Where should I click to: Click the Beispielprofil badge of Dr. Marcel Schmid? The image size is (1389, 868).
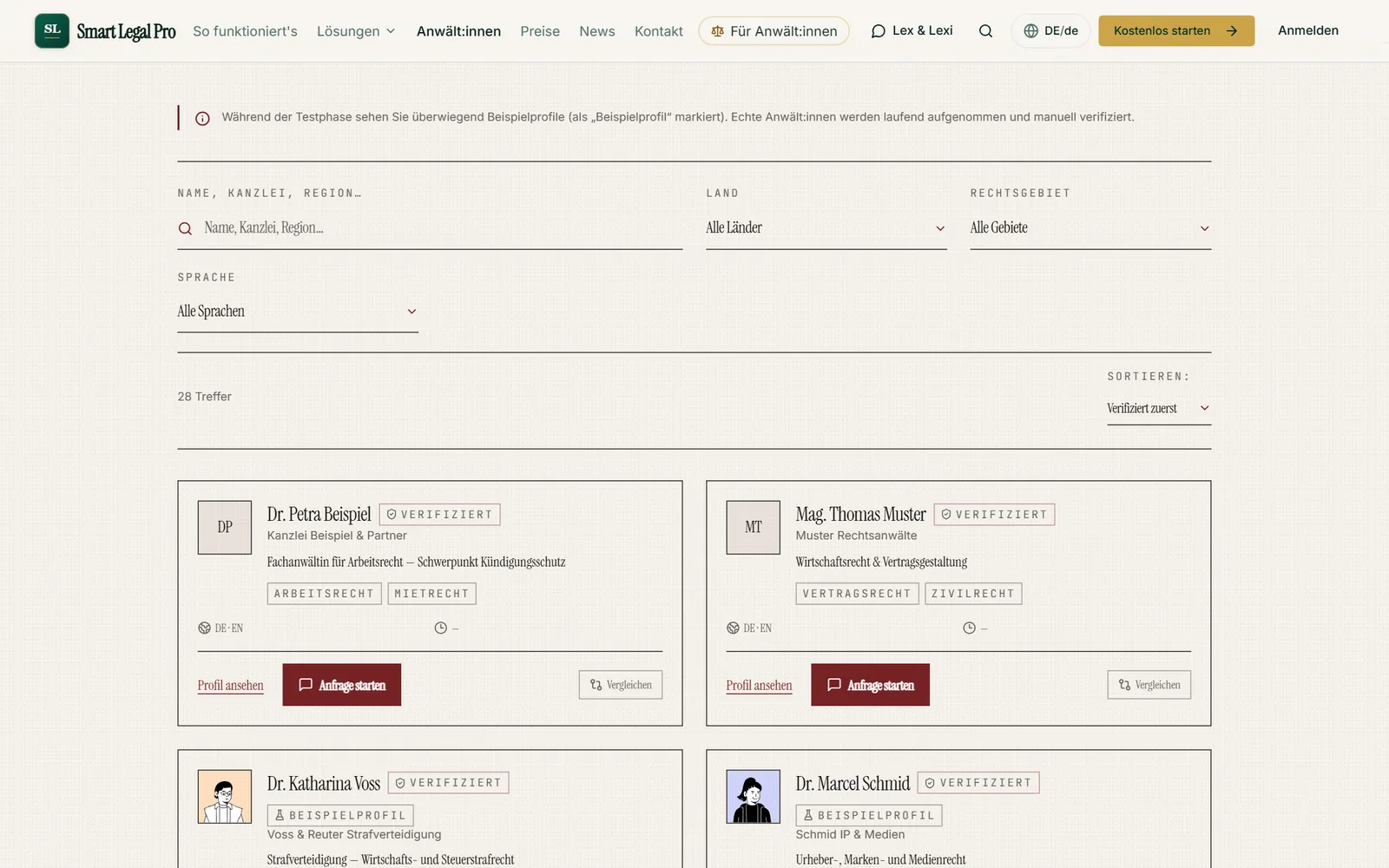pyautogui.click(x=869, y=816)
